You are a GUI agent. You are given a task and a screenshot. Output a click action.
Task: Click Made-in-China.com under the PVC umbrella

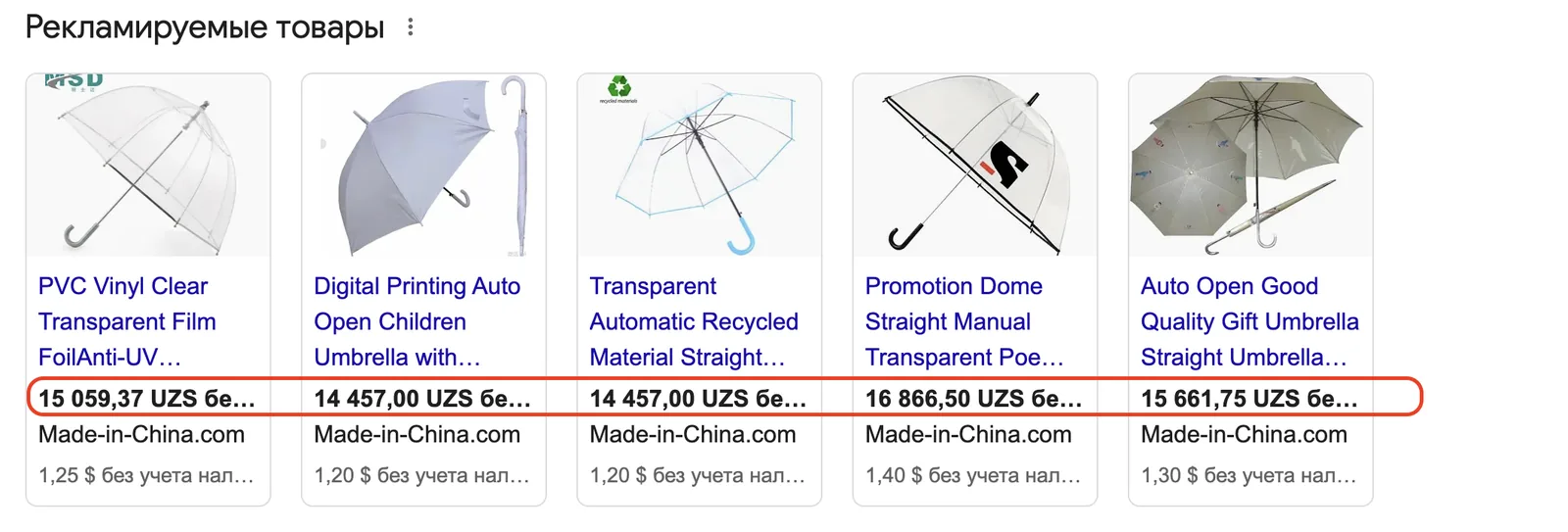click(141, 434)
